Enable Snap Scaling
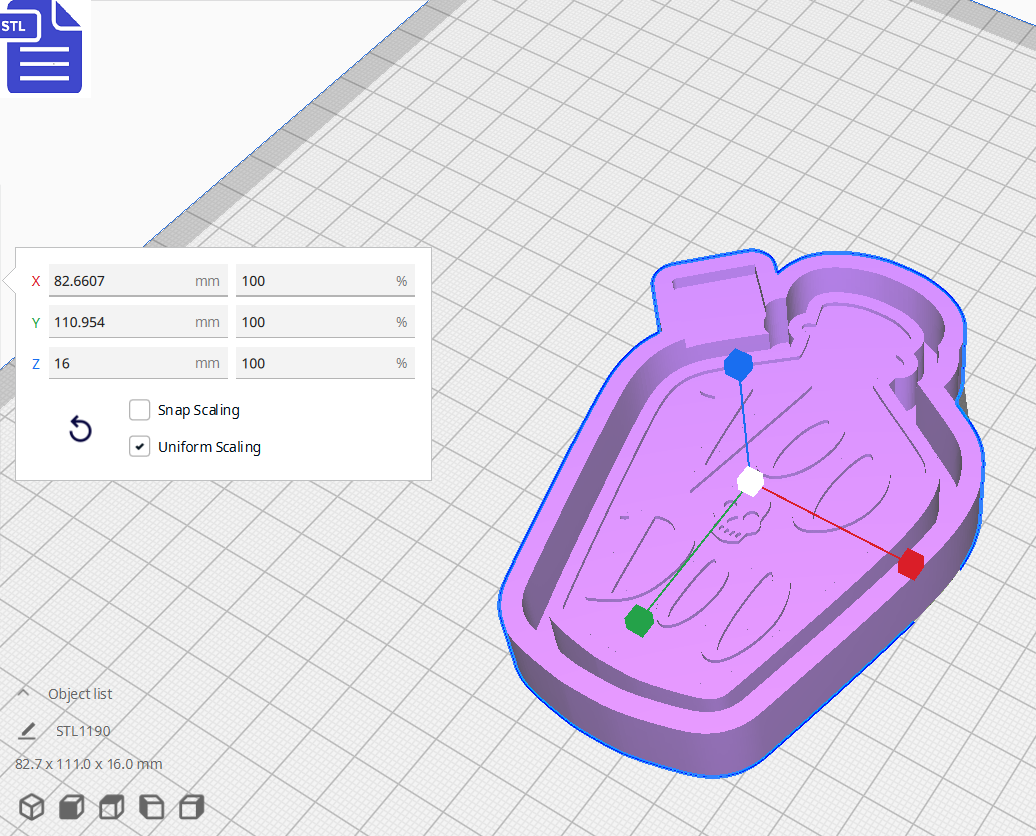 (139, 409)
